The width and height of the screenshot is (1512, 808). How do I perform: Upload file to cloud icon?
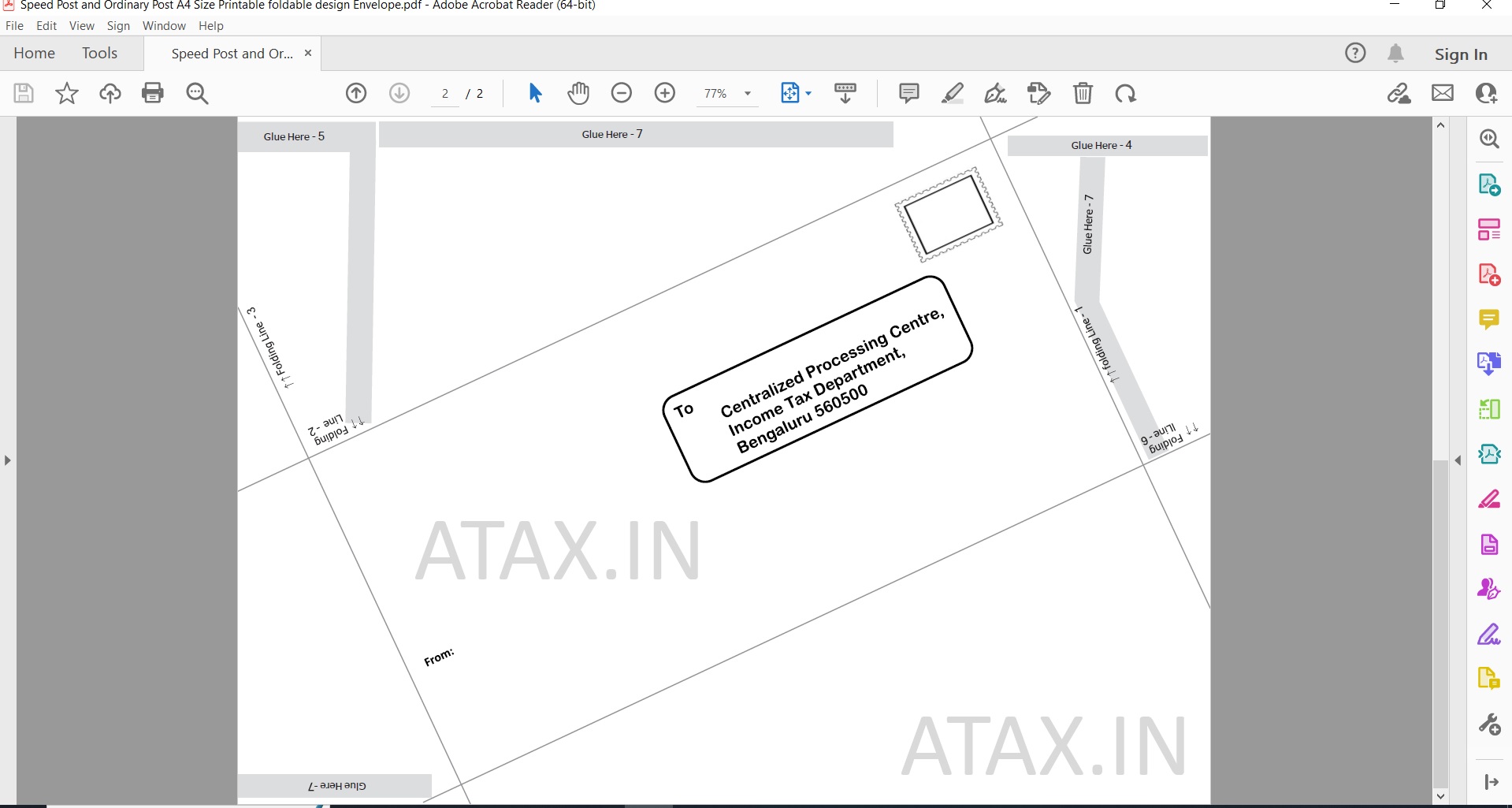[110, 93]
